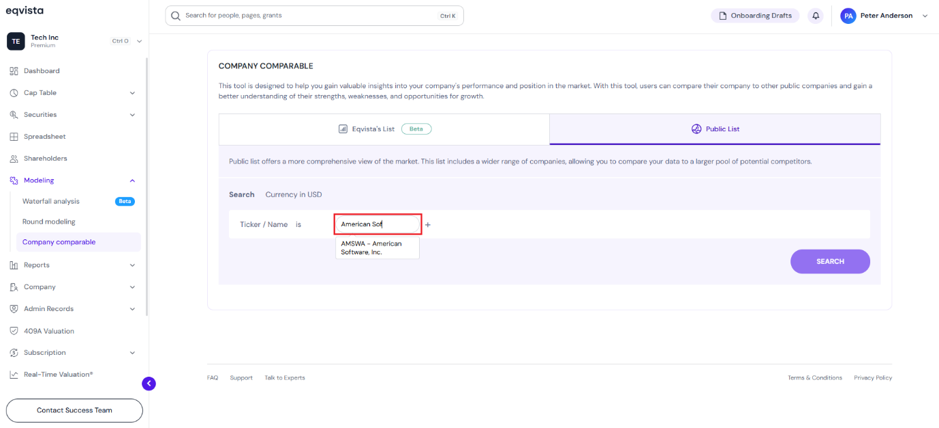Open Terms & Conditions link
The image size is (939, 428).
(x=814, y=378)
